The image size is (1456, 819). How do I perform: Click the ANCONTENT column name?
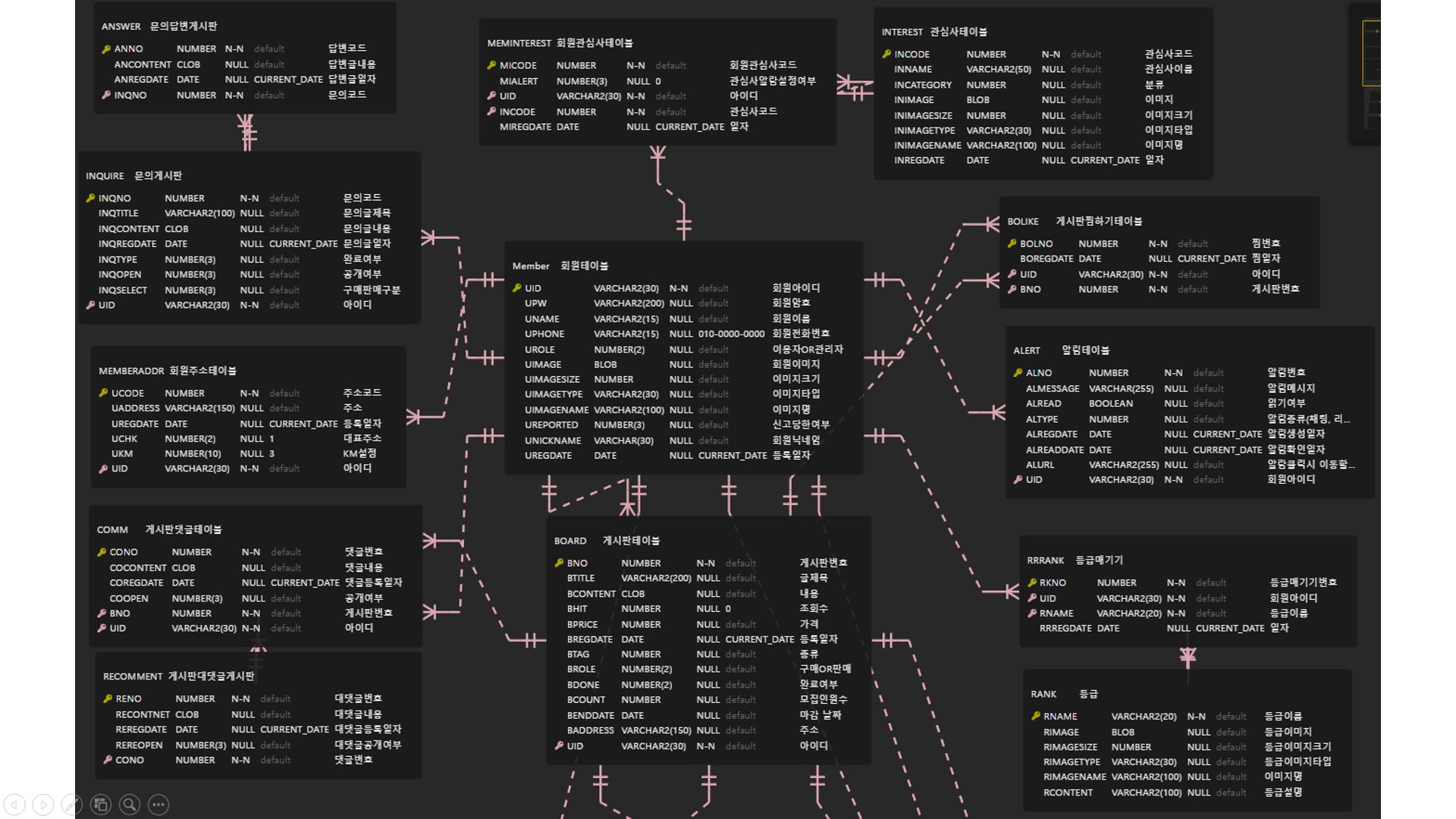(x=143, y=65)
